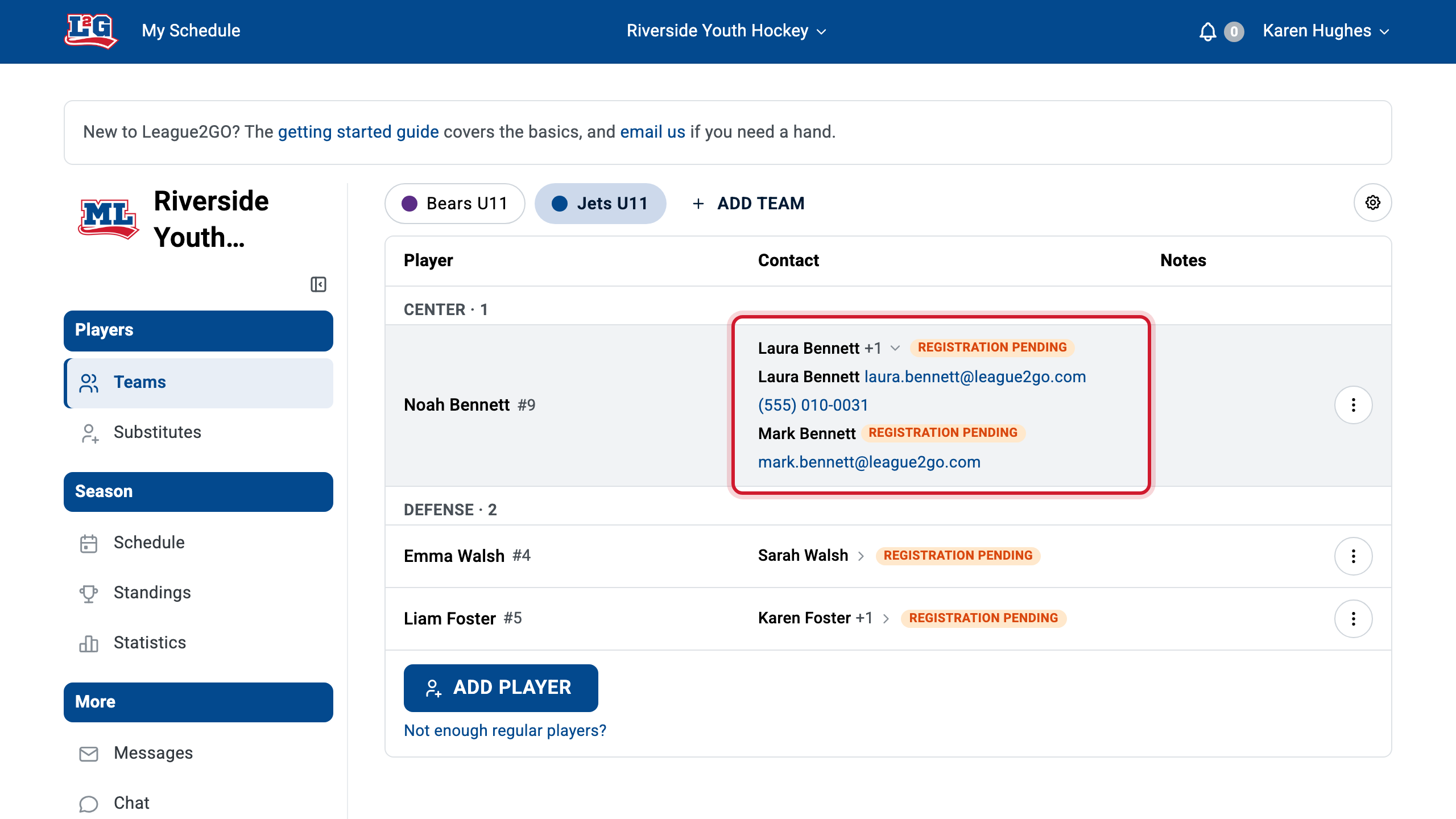Viewport: 1456px width, 819px height.
Task: Click the Standings trophy icon
Action: coord(89,593)
